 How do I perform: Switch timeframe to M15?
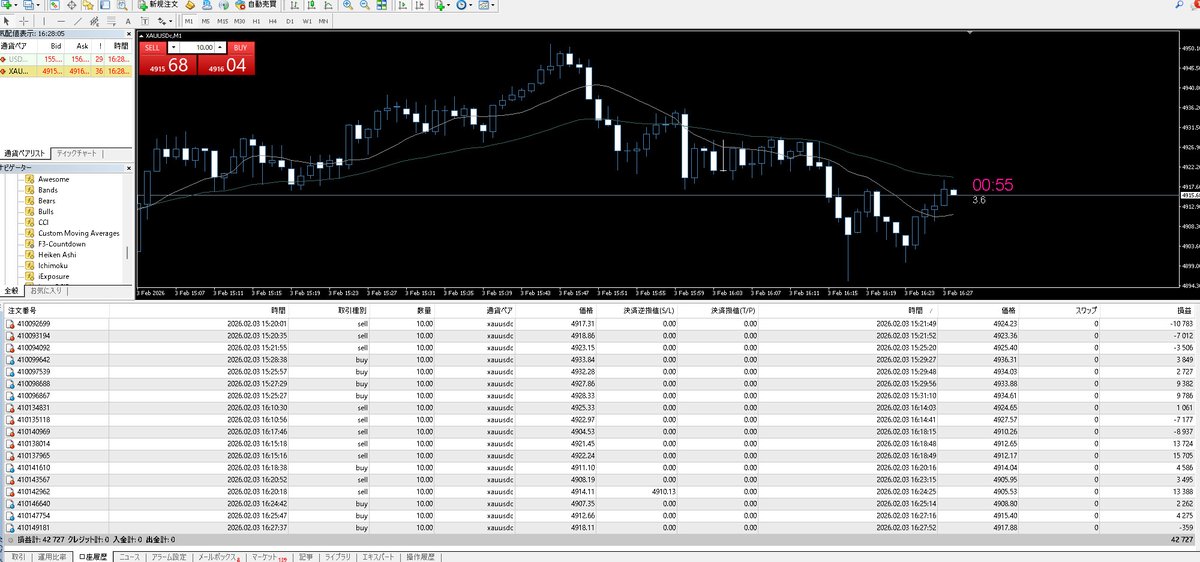222,21
